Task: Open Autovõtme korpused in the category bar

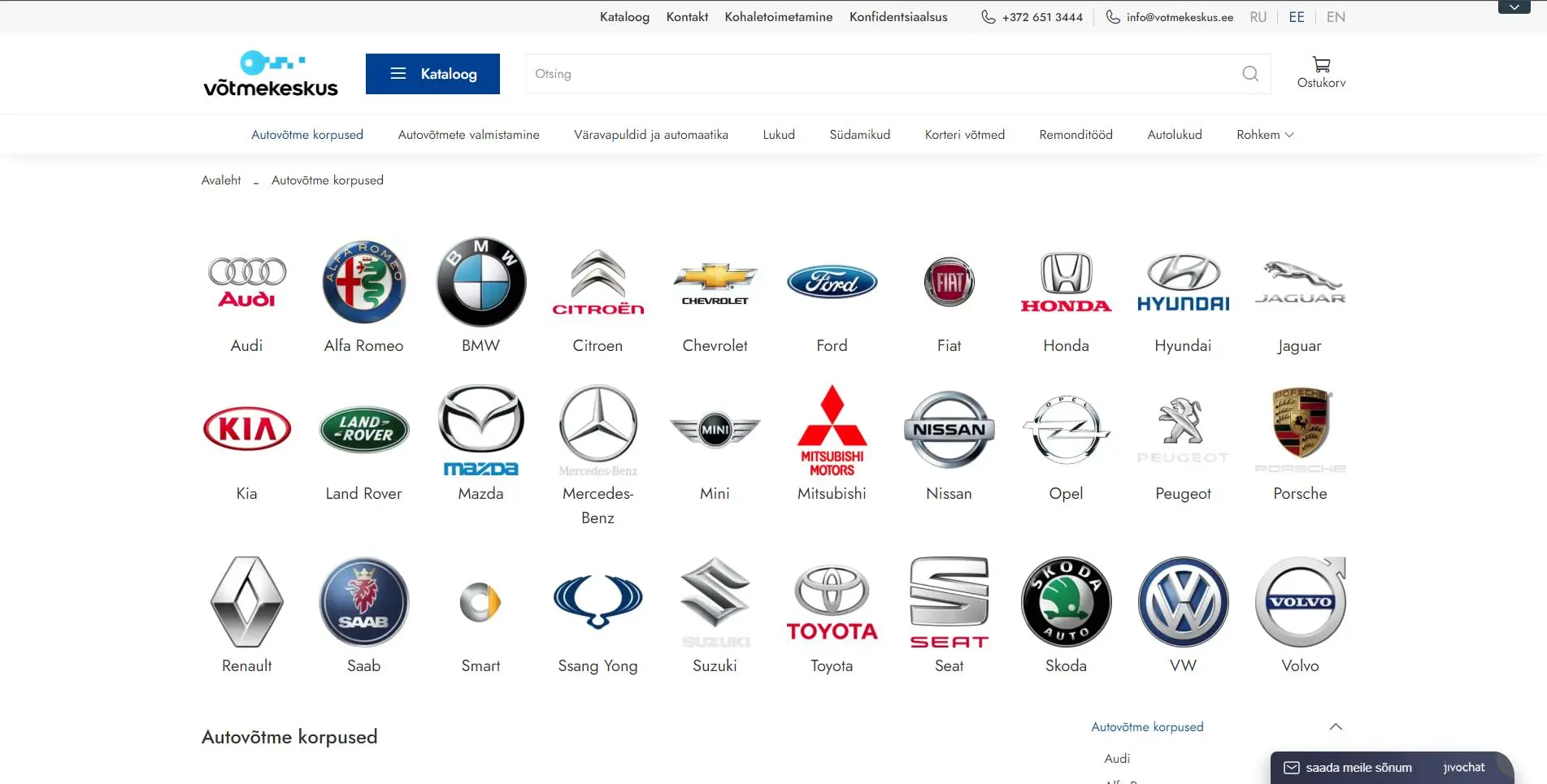Action: (307, 135)
